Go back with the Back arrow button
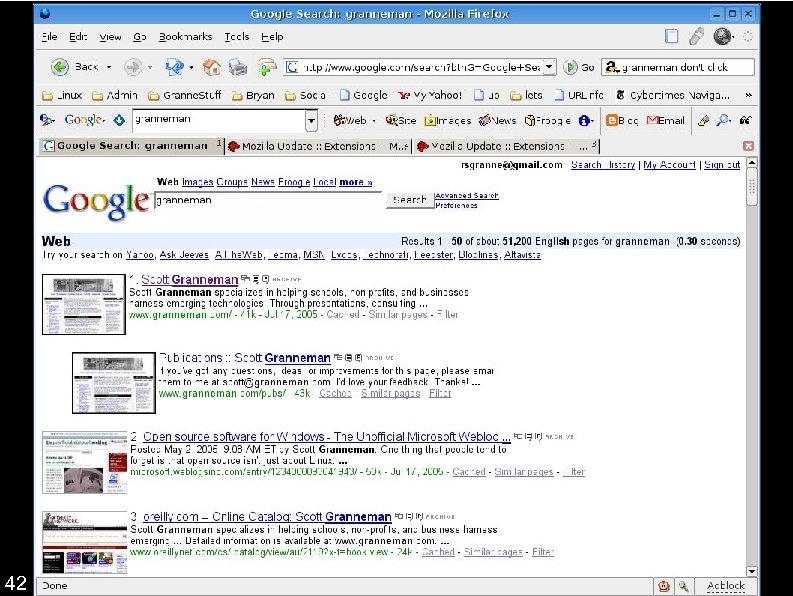 point(60,67)
